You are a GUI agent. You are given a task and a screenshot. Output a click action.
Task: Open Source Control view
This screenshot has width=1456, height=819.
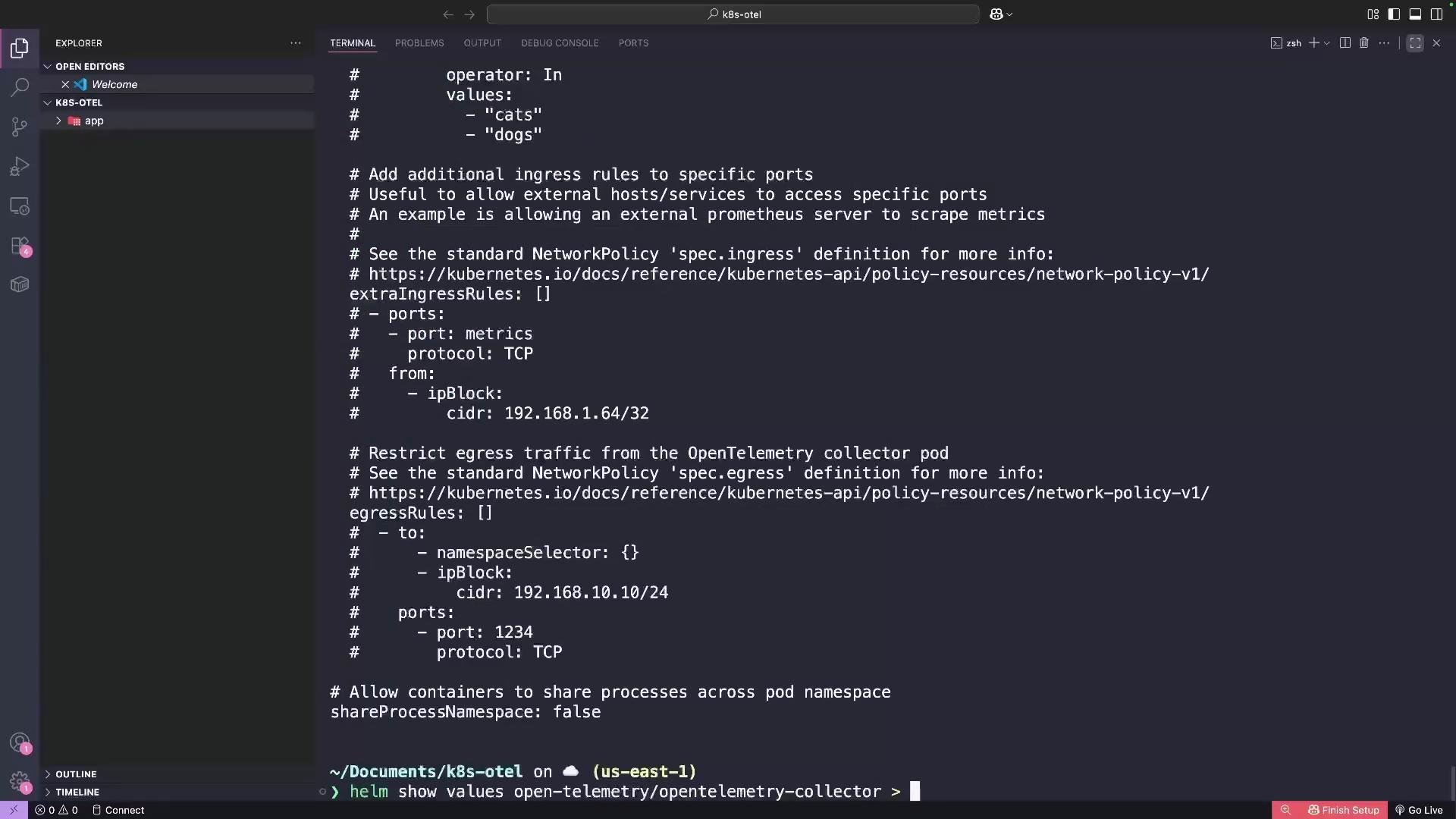coord(20,127)
